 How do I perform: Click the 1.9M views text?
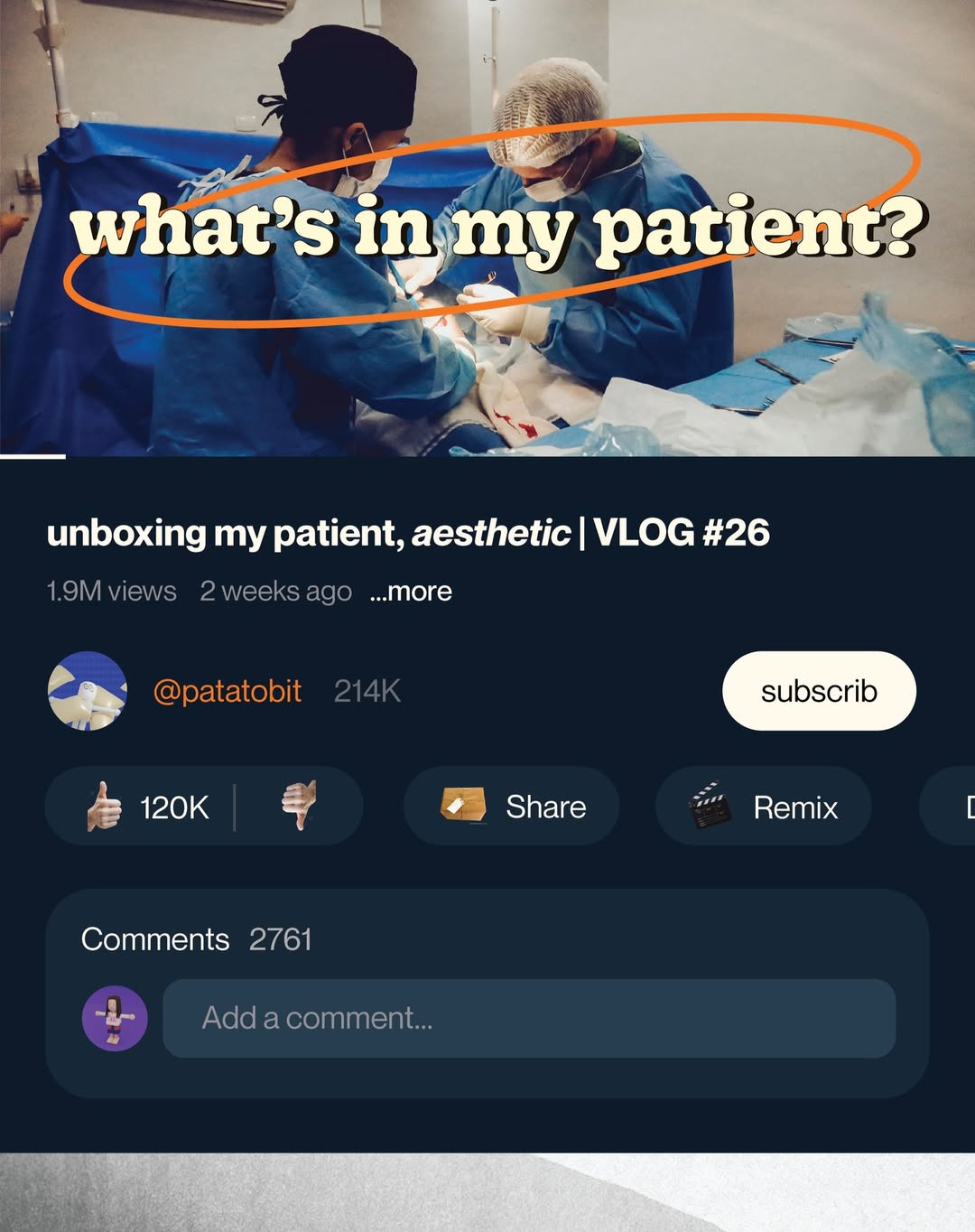[x=111, y=592]
